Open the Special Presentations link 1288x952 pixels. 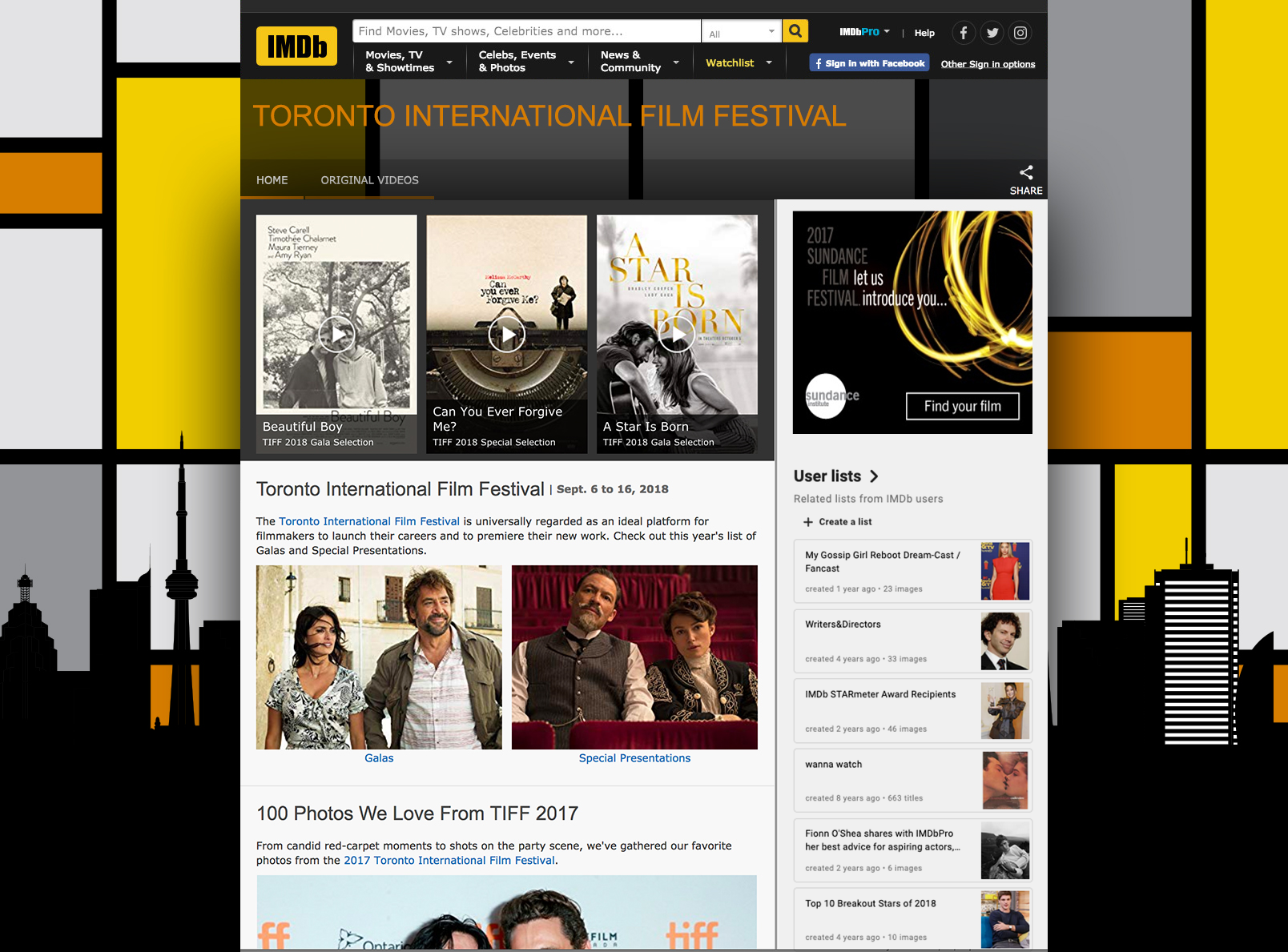pos(634,758)
